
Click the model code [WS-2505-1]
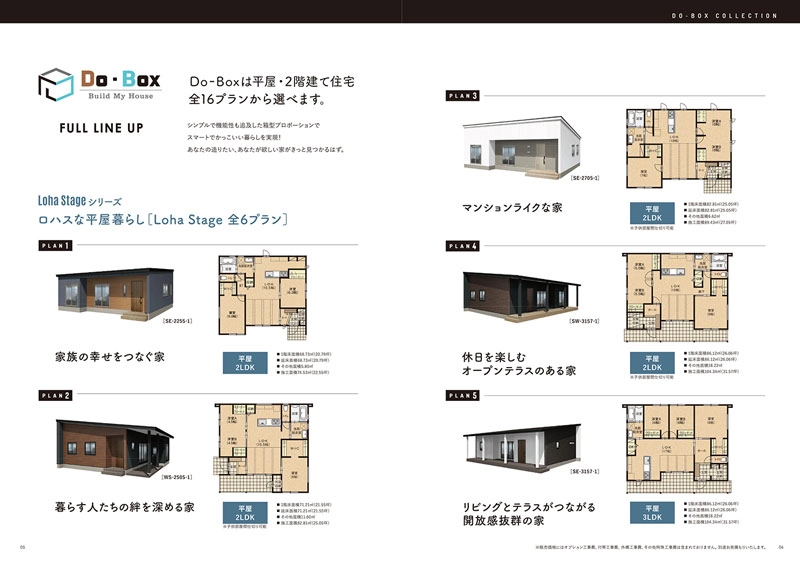tap(177, 477)
